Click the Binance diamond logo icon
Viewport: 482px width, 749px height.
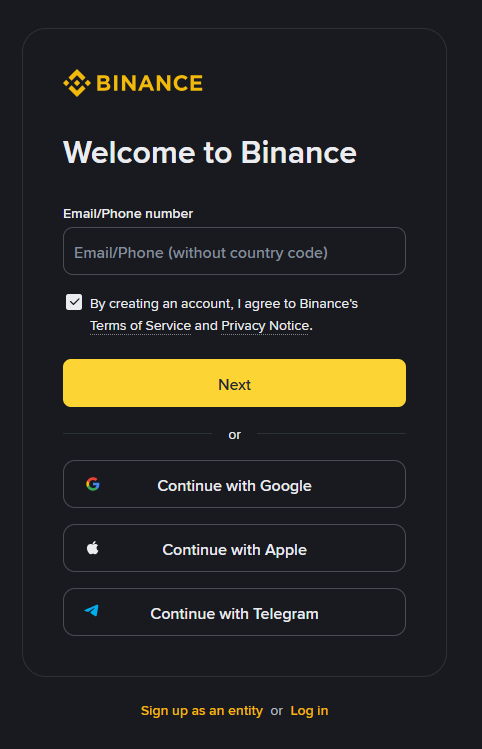pos(77,83)
